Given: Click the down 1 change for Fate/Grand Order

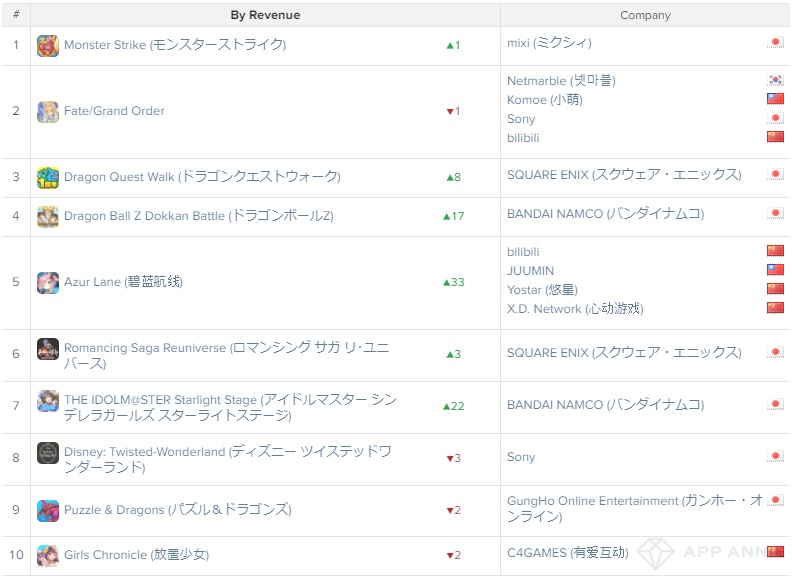Looking at the screenshot, I should [453, 111].
